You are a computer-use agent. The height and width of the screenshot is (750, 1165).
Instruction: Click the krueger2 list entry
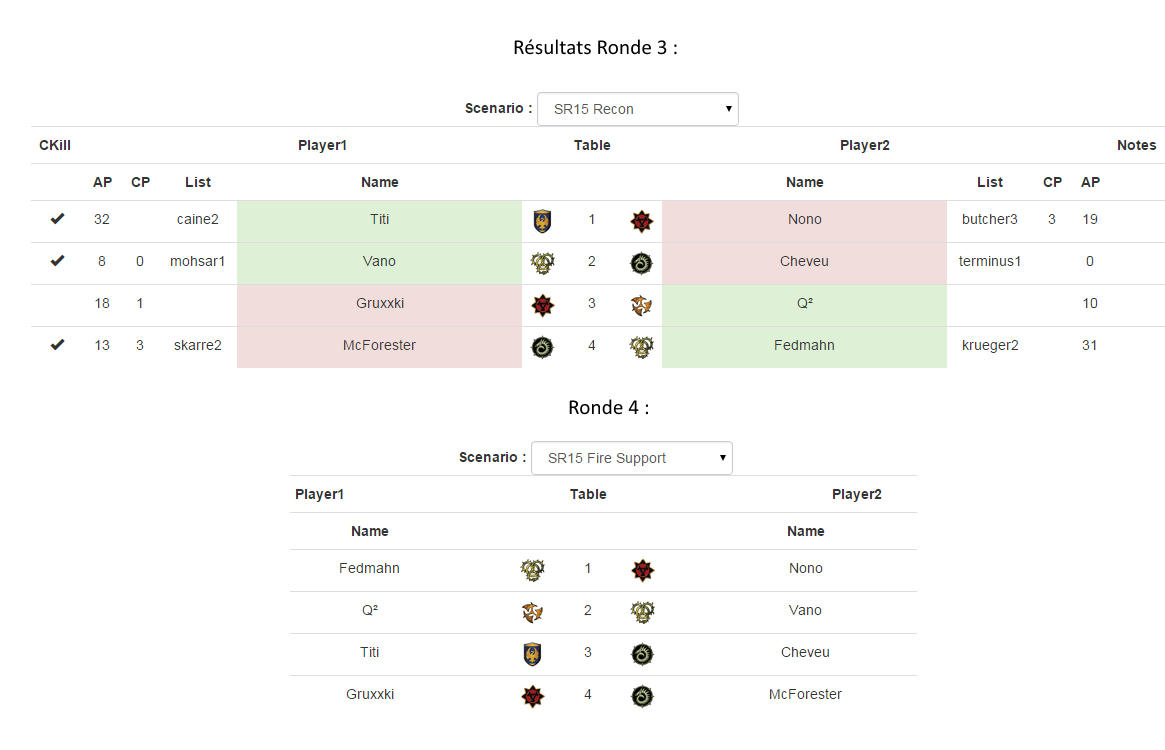[x=990, y=345]
